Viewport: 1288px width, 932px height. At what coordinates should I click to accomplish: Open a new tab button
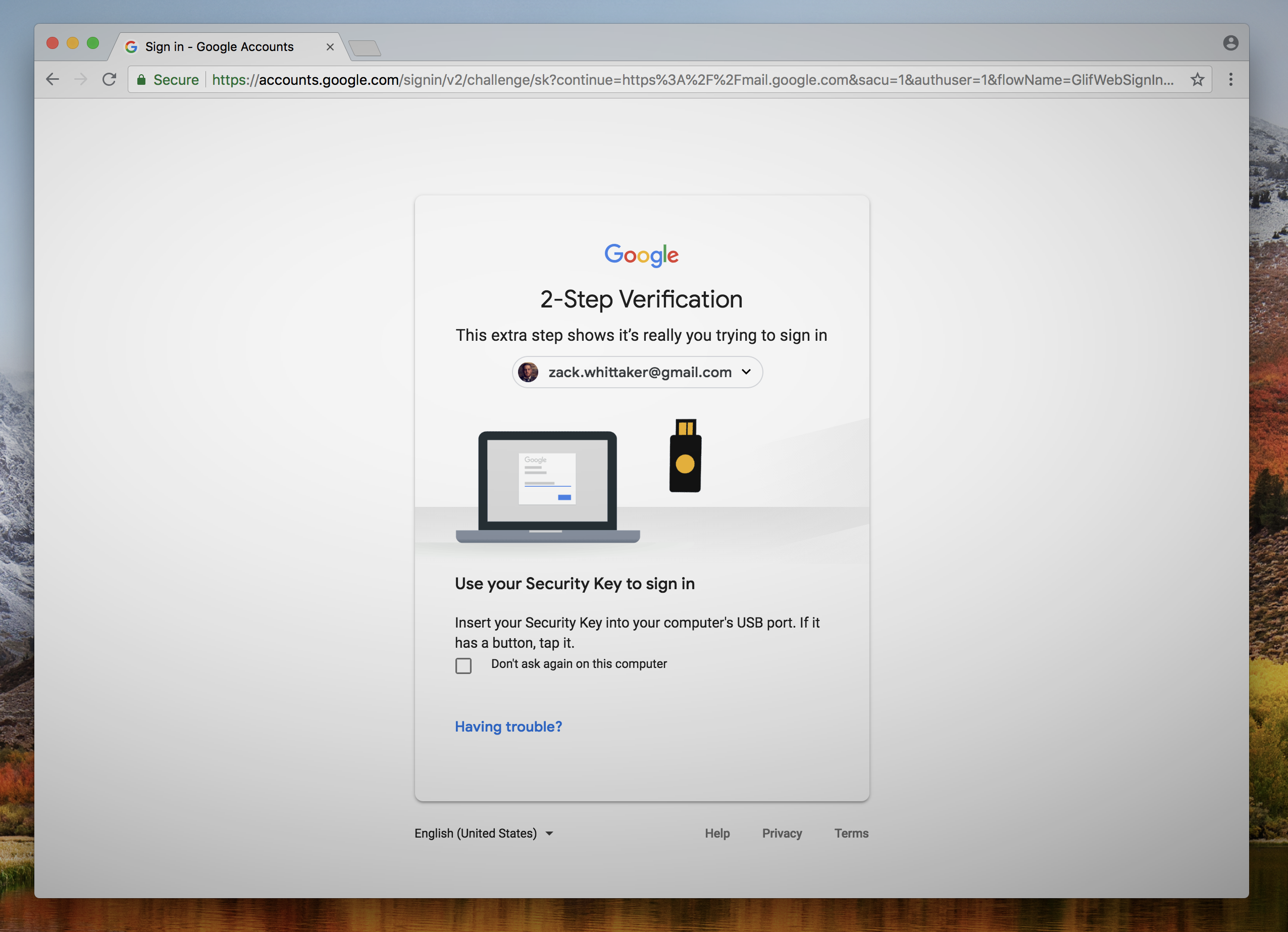point(365,48)
